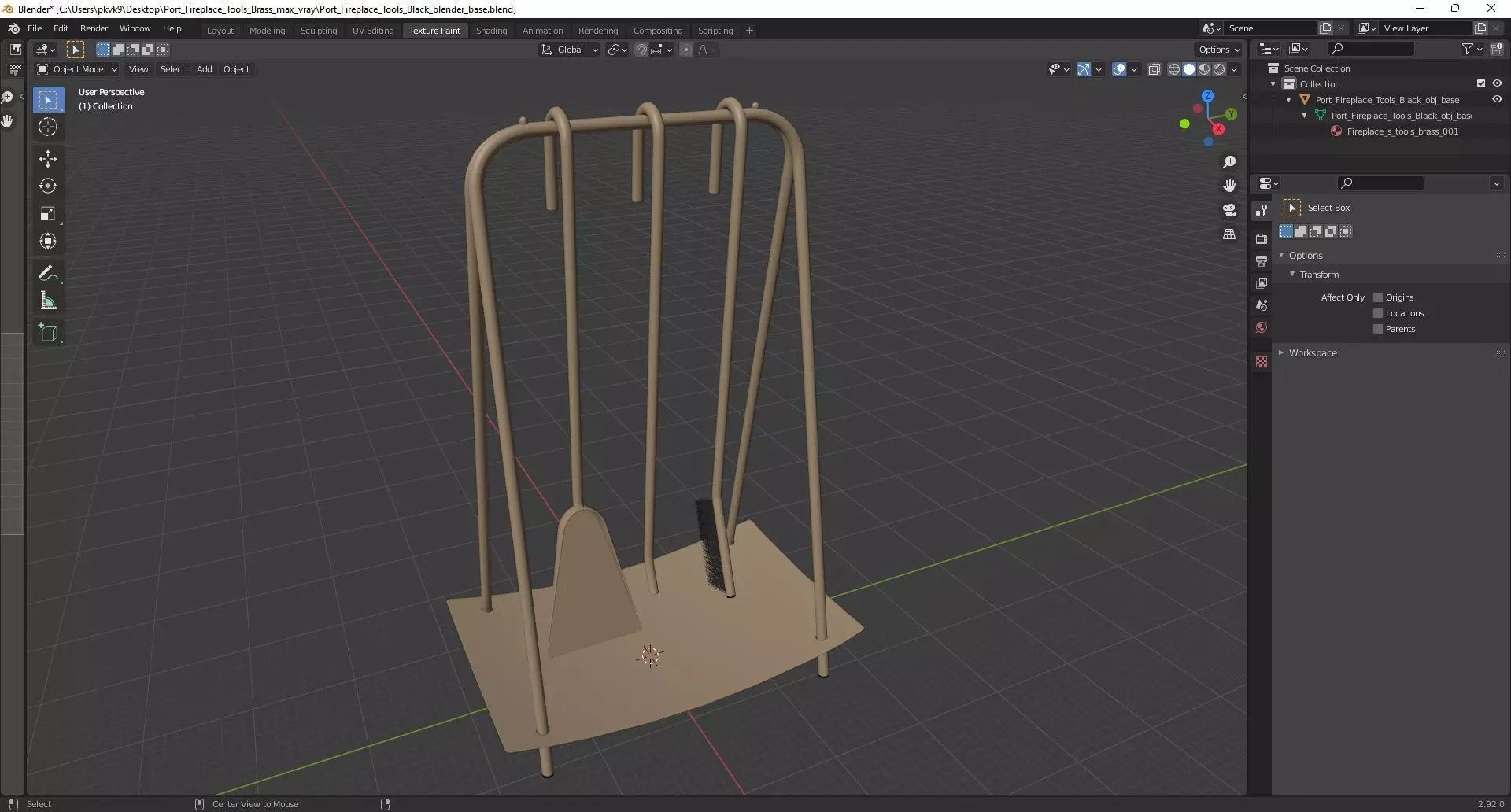Switch to wireframe shading mode
The height and width of the screenshot is (812, 1511).
pos(1174,69)
